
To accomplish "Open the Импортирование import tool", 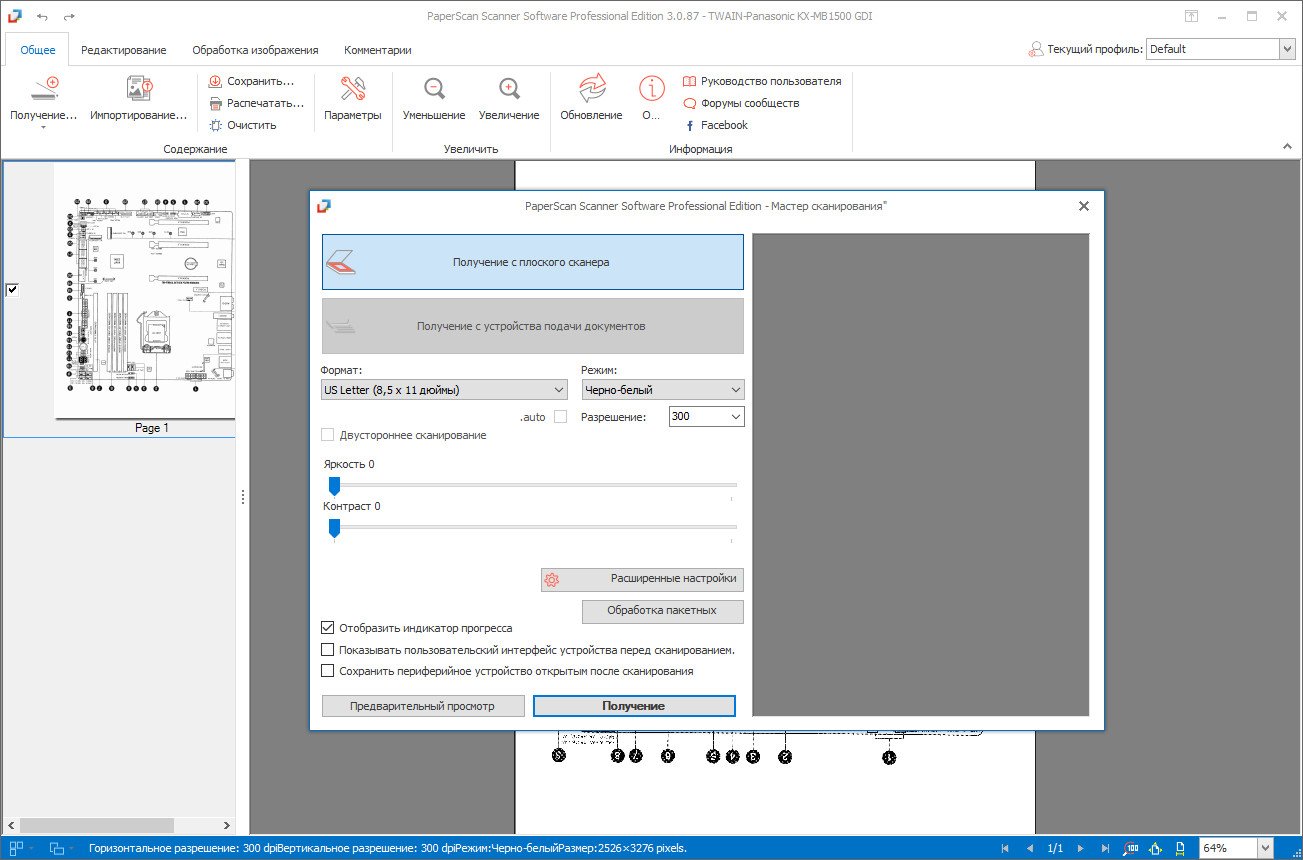I will (139, 90).
